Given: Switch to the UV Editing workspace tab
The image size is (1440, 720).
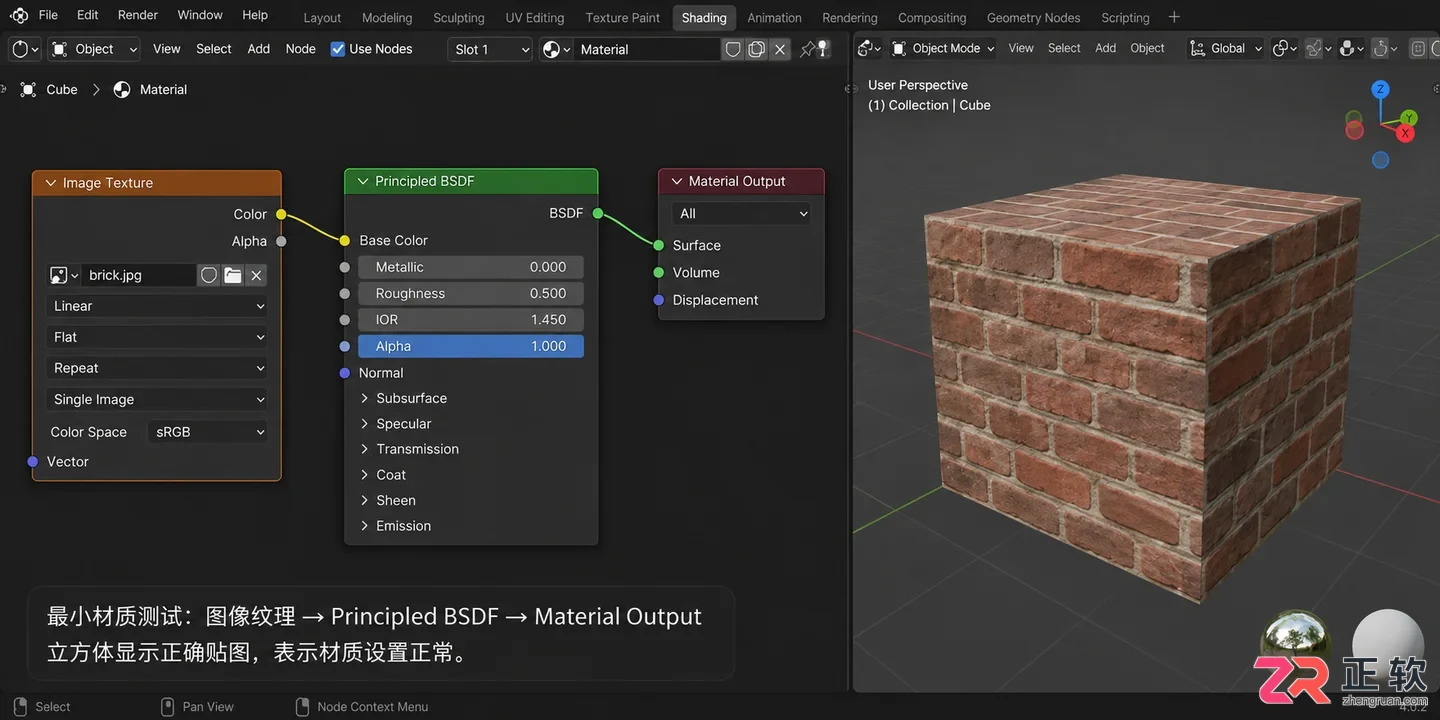Looking at the screenshot, I should 535,17.
